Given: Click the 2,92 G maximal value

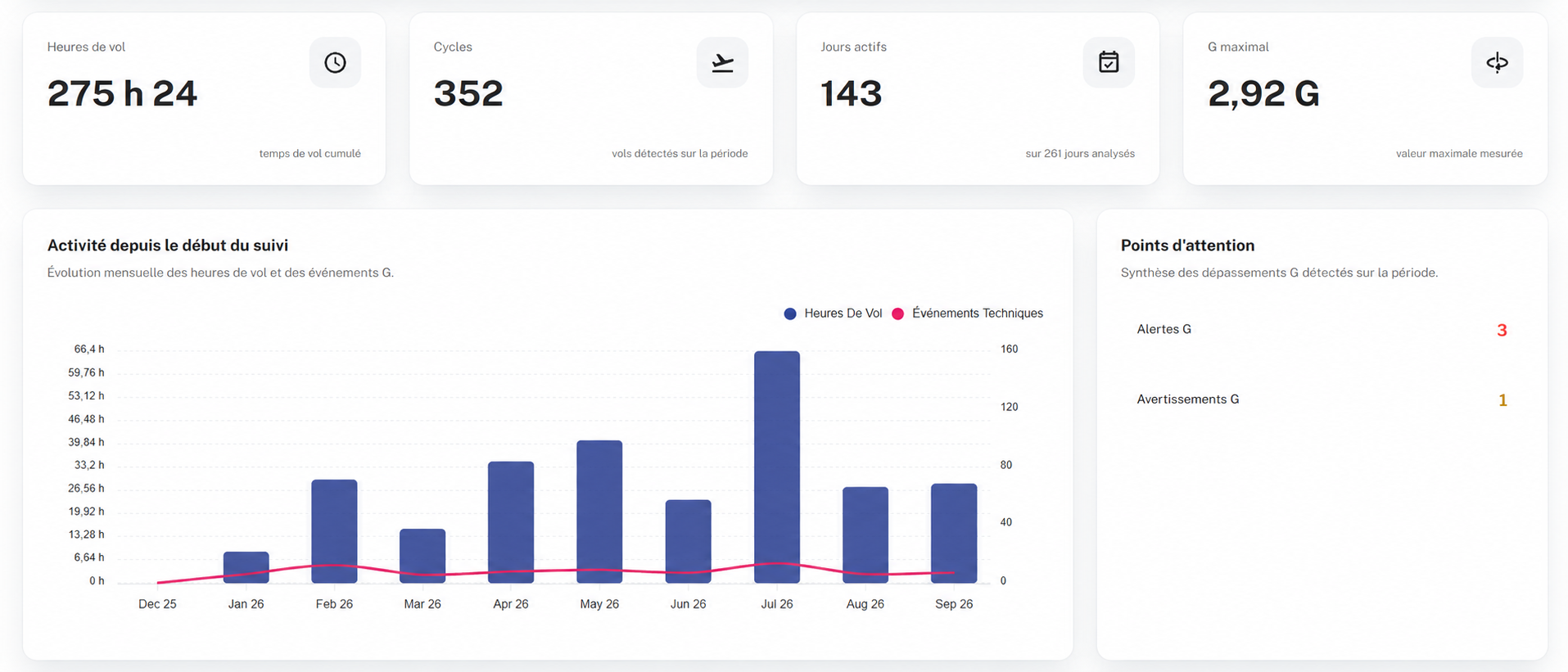Looking at the screenshot, I should (1263, 94).
